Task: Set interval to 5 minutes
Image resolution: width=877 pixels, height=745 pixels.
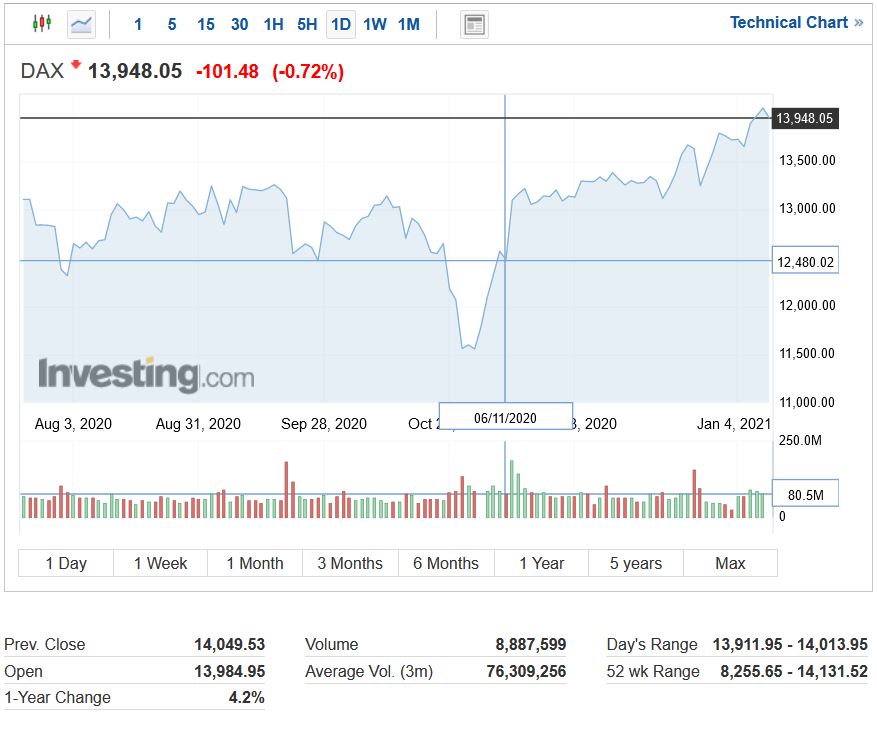Action: (172, 24)
